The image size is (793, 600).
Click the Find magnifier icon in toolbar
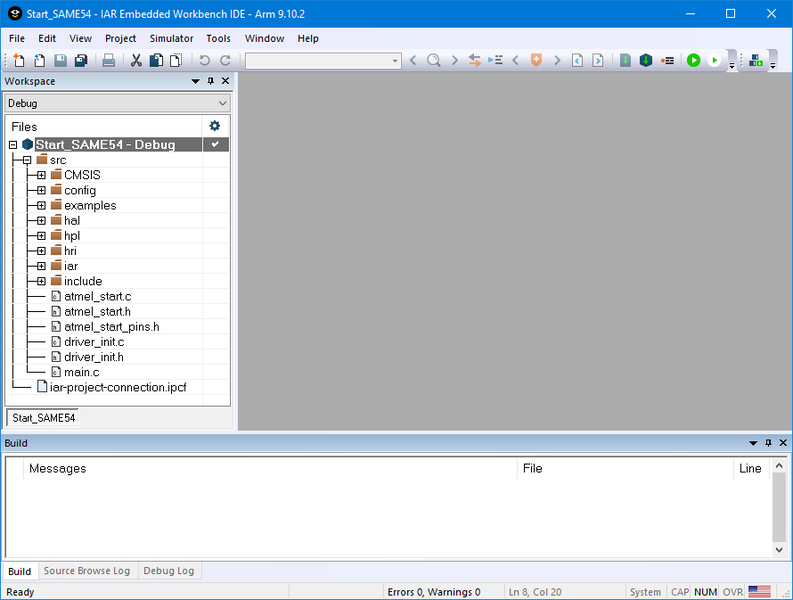(434, 61)
